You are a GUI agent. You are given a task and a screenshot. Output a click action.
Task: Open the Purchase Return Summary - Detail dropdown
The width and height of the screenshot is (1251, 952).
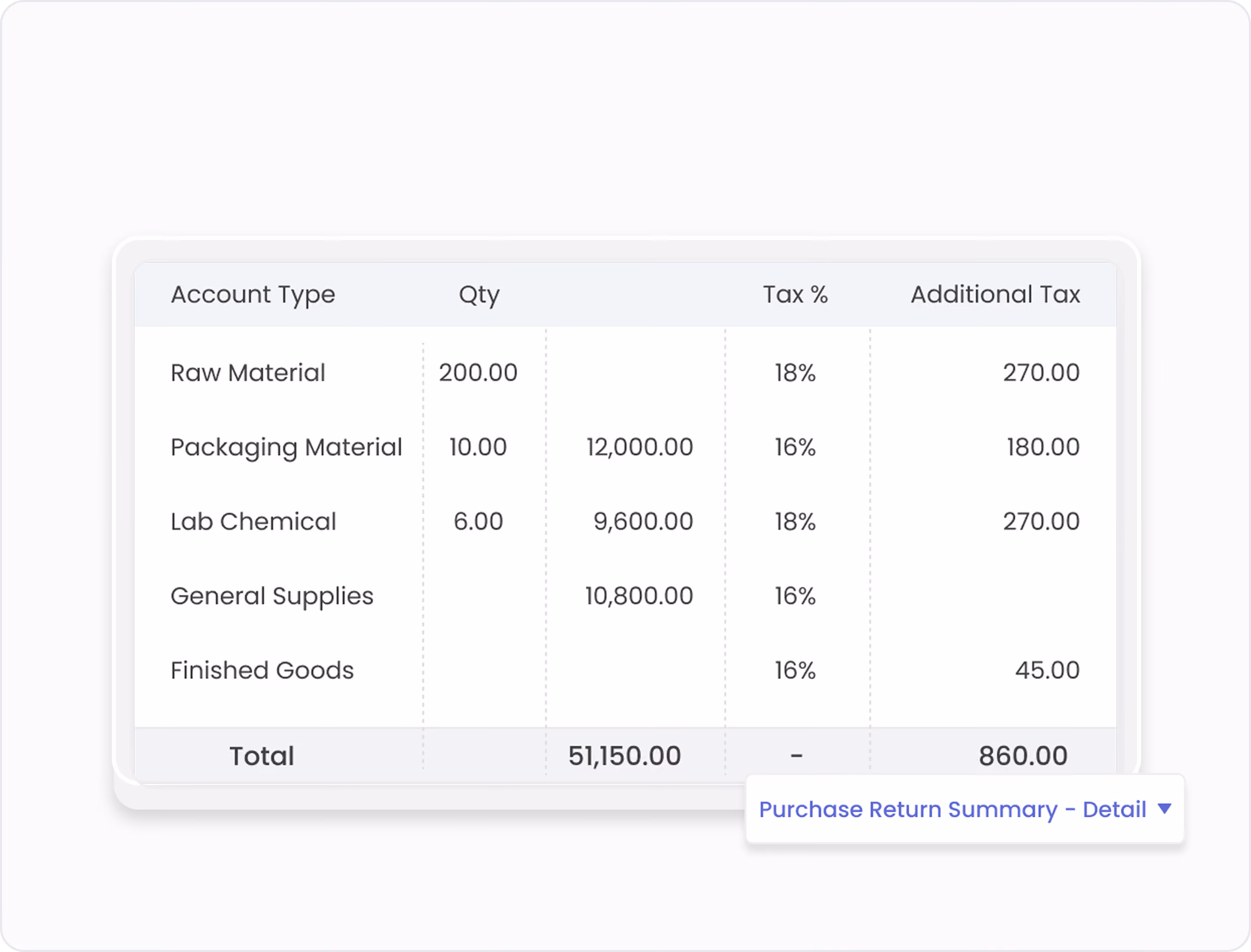tap(965, 809)
